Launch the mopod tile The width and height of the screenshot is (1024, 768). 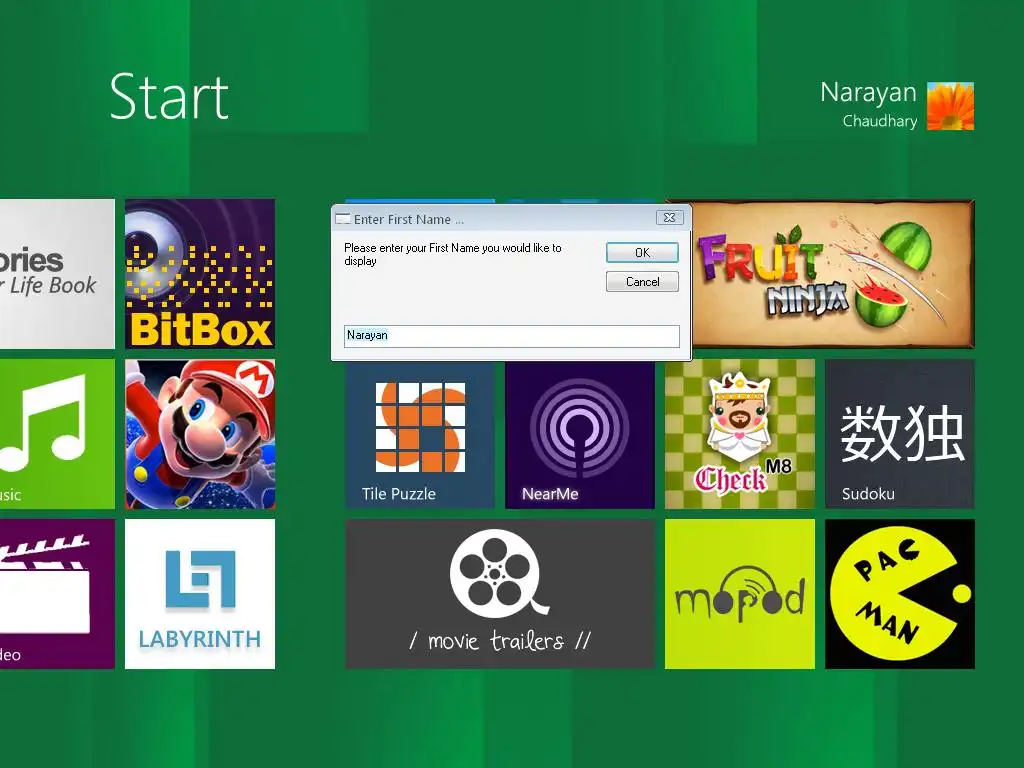tap(740, 594)
